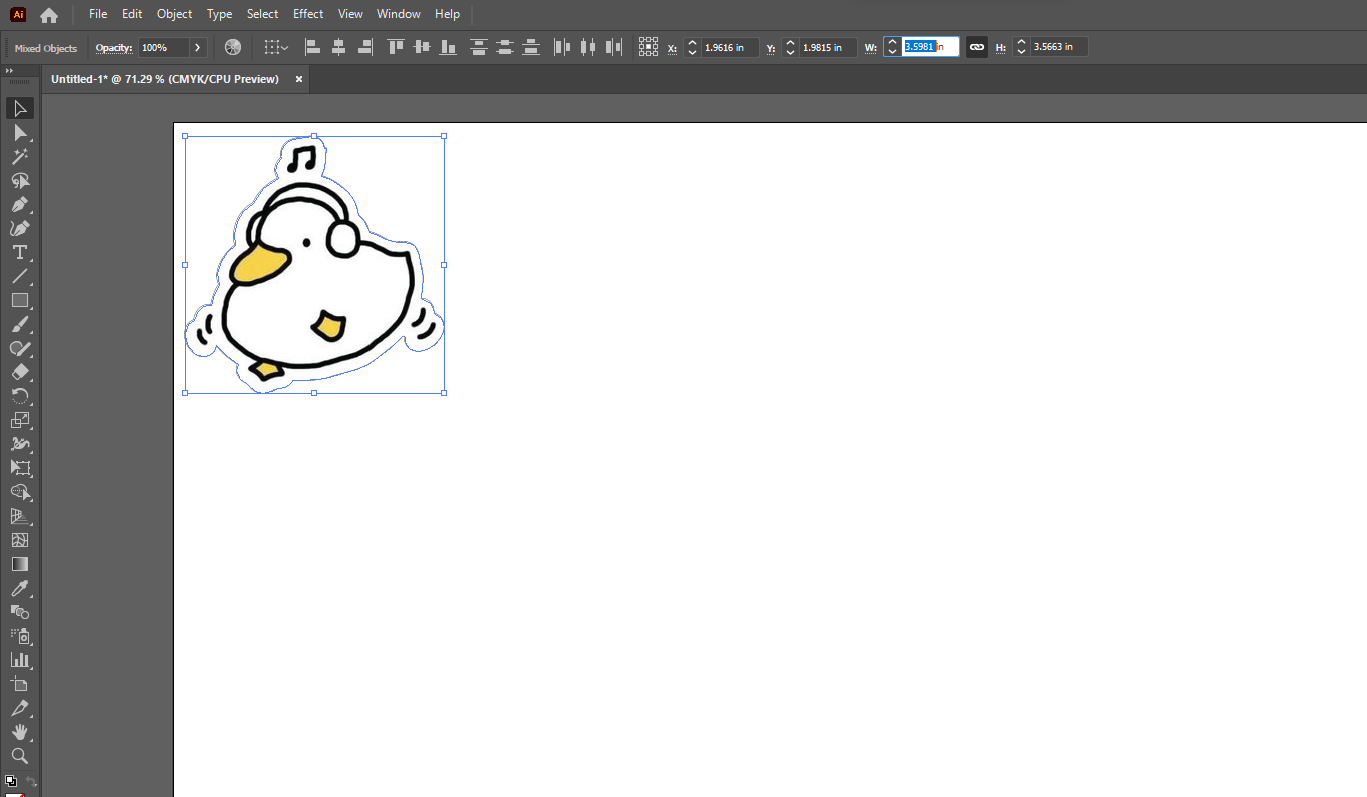Select the Line Segment tool

19,276
